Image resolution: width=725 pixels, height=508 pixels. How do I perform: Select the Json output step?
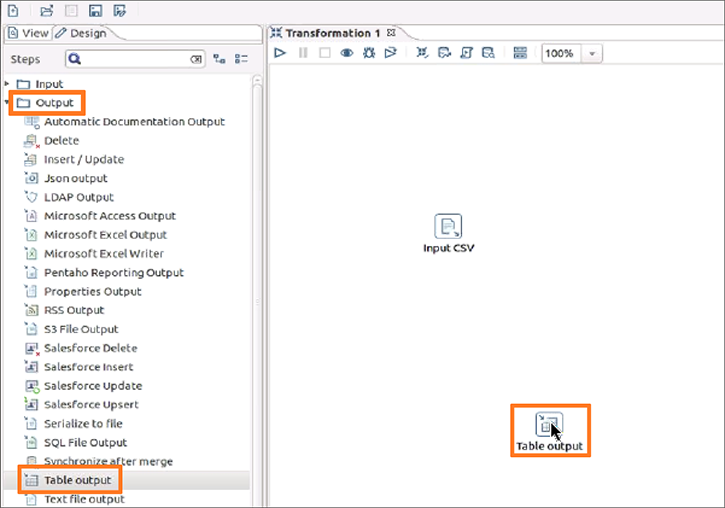[66, 178]
